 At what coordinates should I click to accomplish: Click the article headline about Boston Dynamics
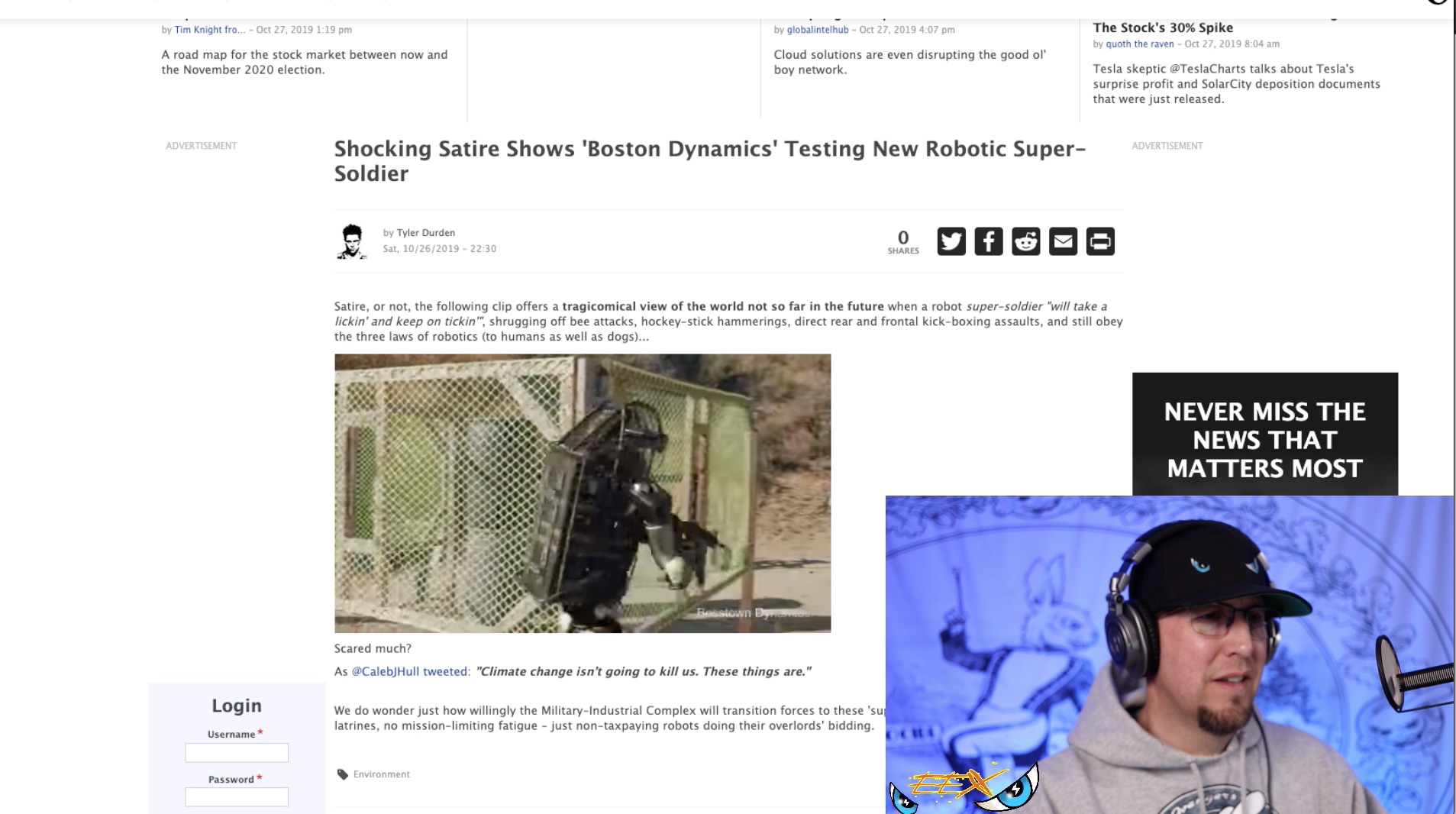coord(710,161)
